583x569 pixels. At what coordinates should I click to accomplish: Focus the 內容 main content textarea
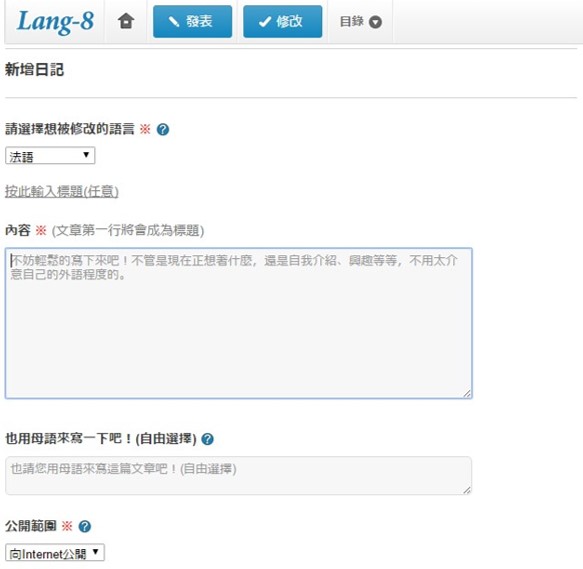pyautogui.click(x=239, y=323)
